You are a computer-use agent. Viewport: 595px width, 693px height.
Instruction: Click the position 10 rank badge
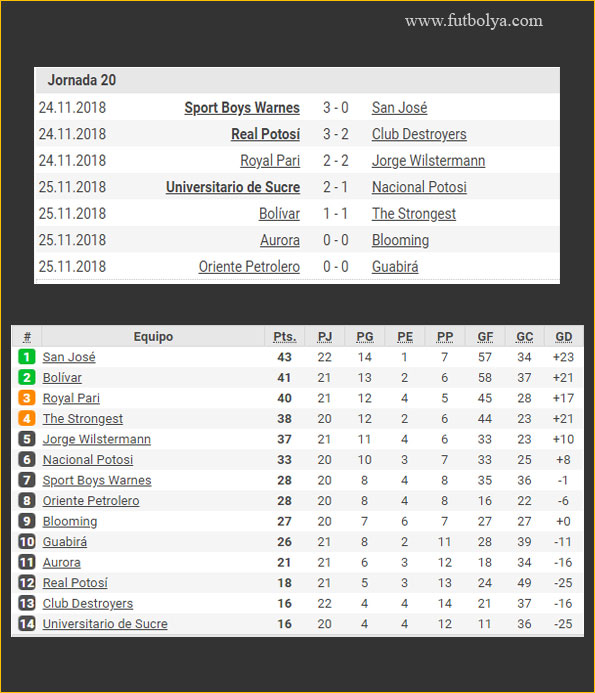pyautogui.click(x=27, y=541)
